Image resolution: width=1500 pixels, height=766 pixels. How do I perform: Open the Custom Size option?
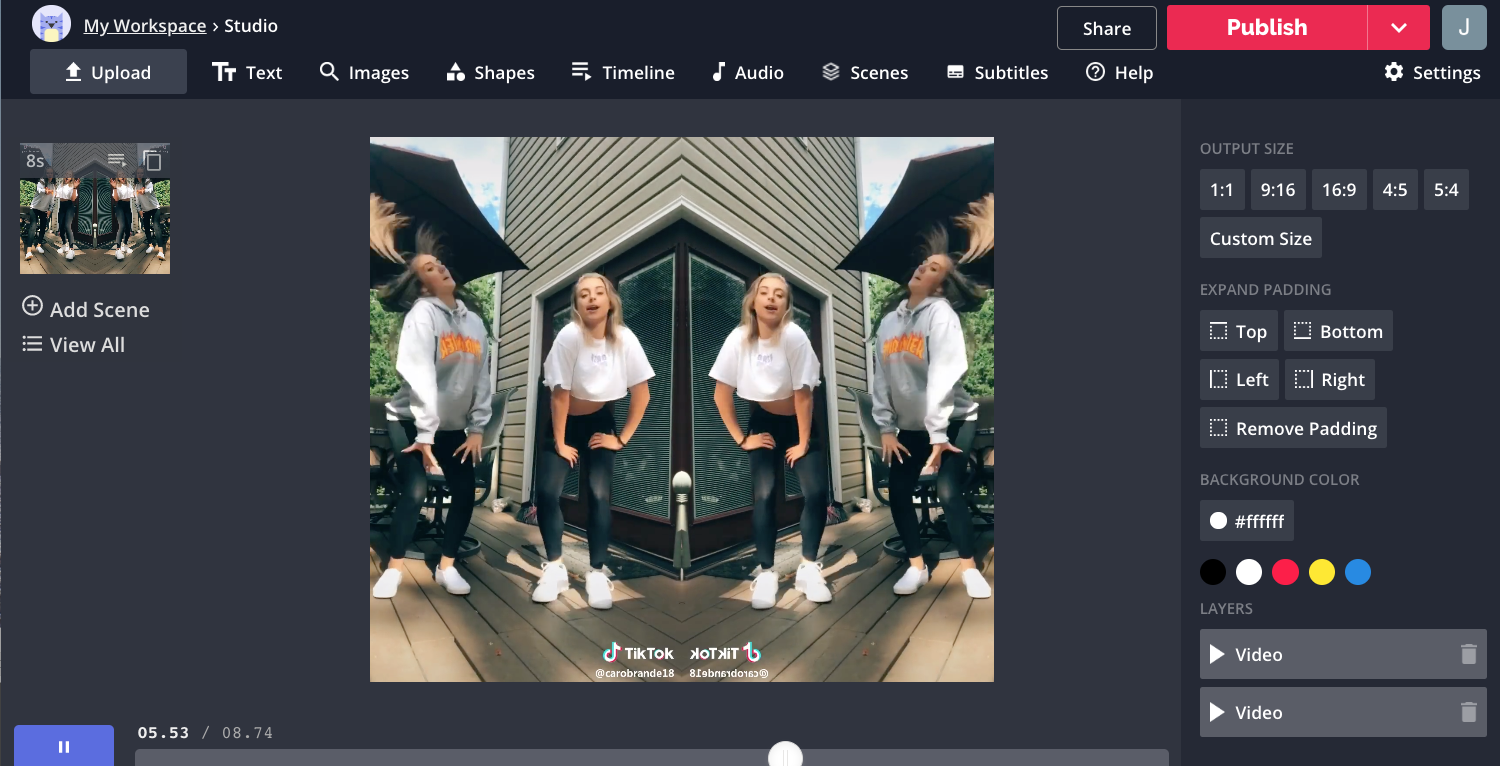pos(1261,238)
